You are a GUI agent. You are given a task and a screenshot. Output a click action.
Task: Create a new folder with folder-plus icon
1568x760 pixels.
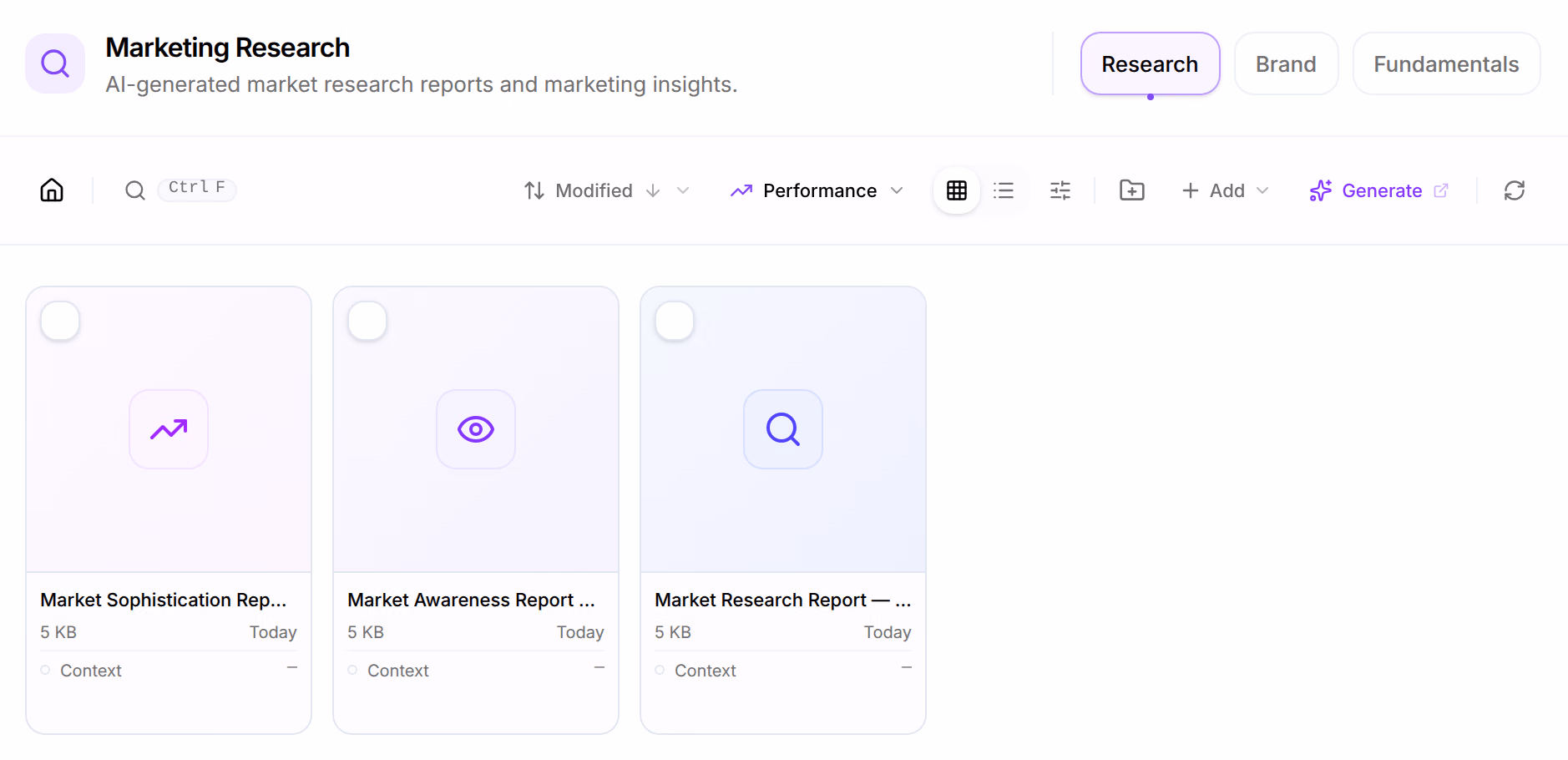(x=1132, y=190)
